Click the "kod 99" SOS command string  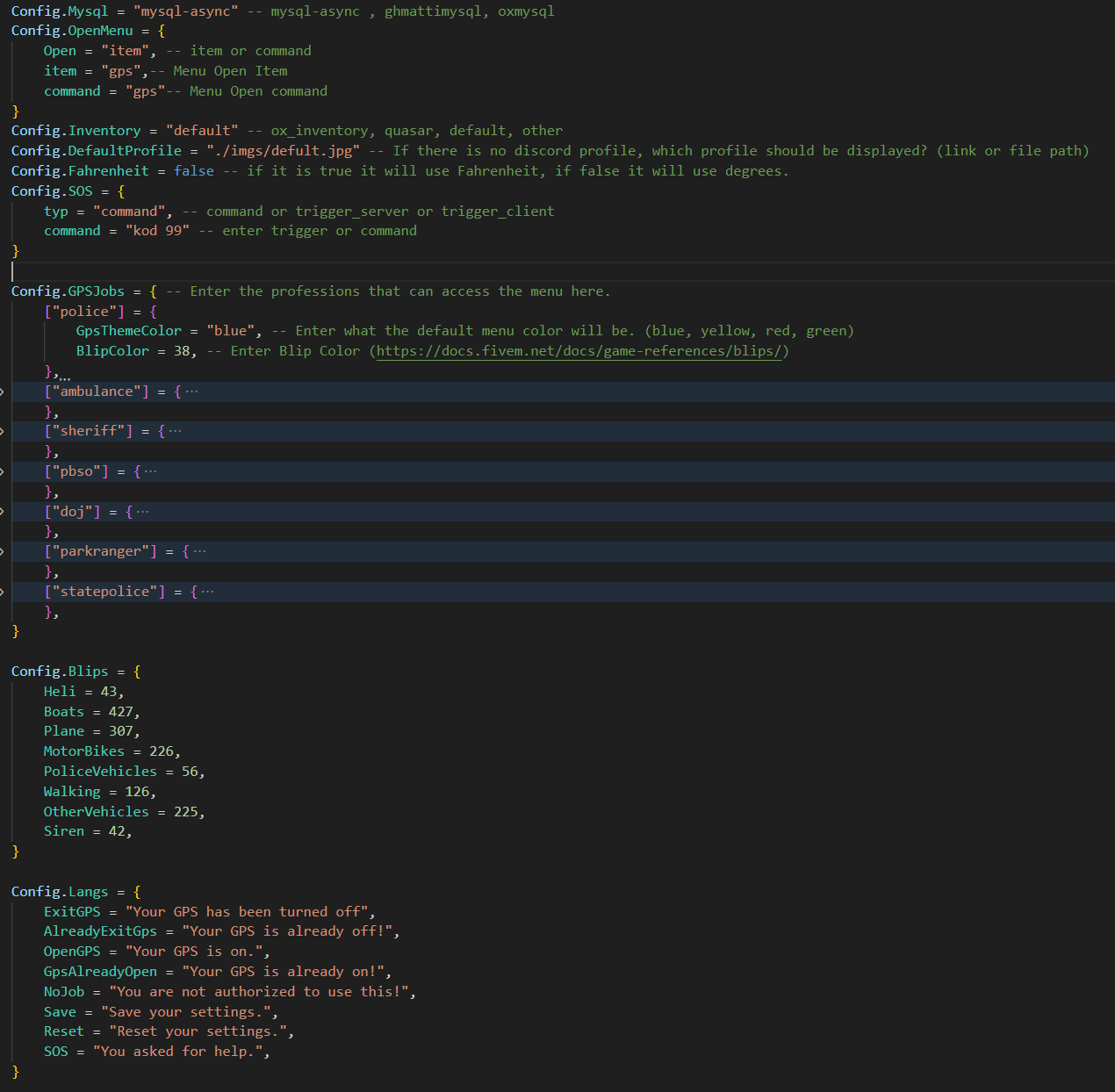pos(157,231)
